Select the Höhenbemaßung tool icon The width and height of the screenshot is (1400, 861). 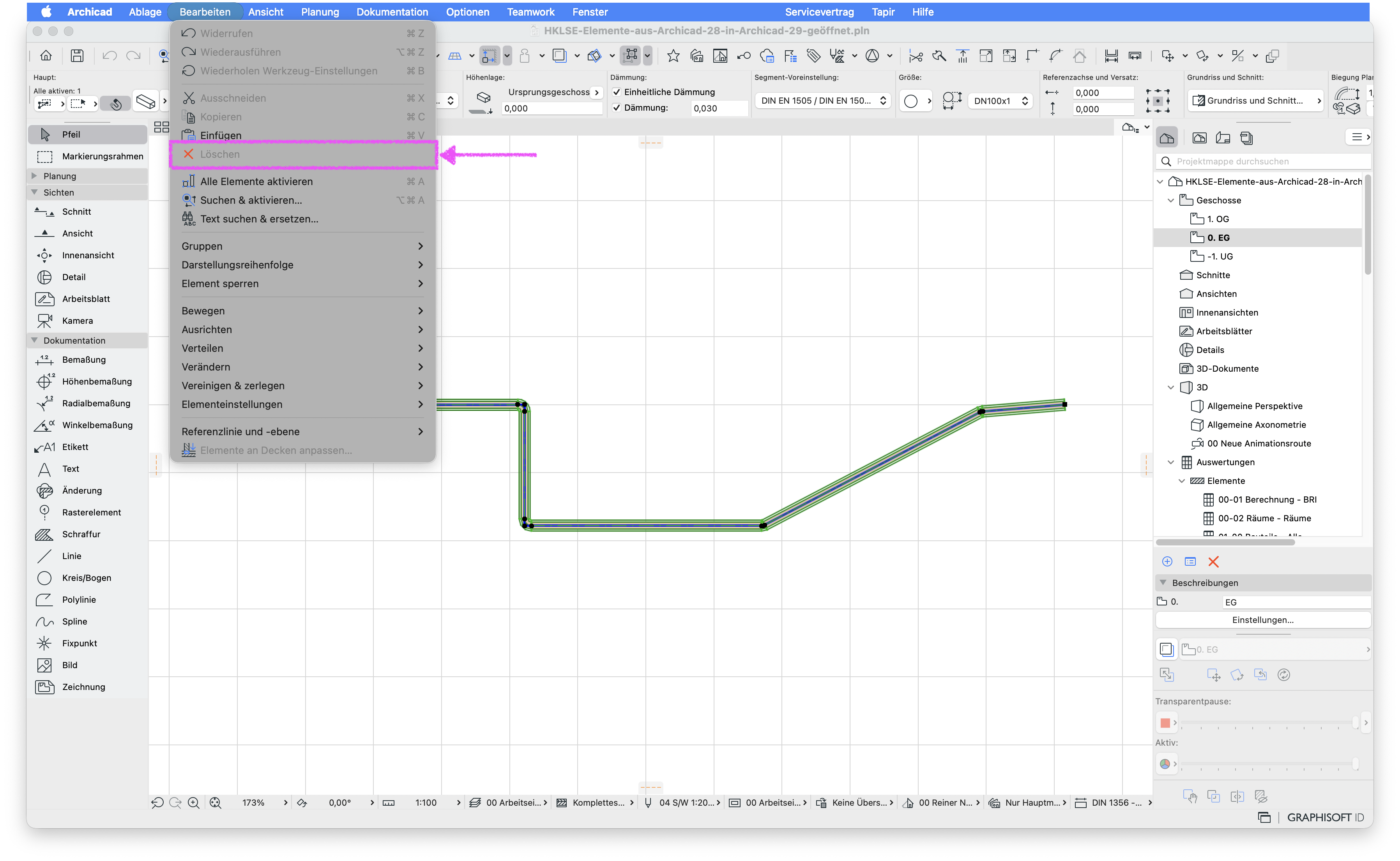[44, 381]
